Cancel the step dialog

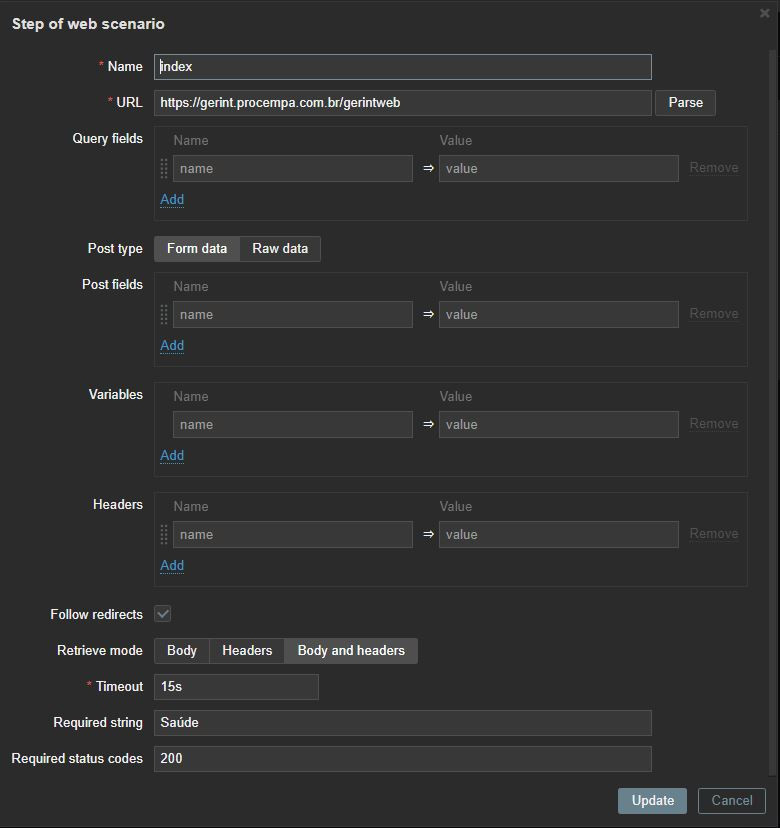[732, 801]
